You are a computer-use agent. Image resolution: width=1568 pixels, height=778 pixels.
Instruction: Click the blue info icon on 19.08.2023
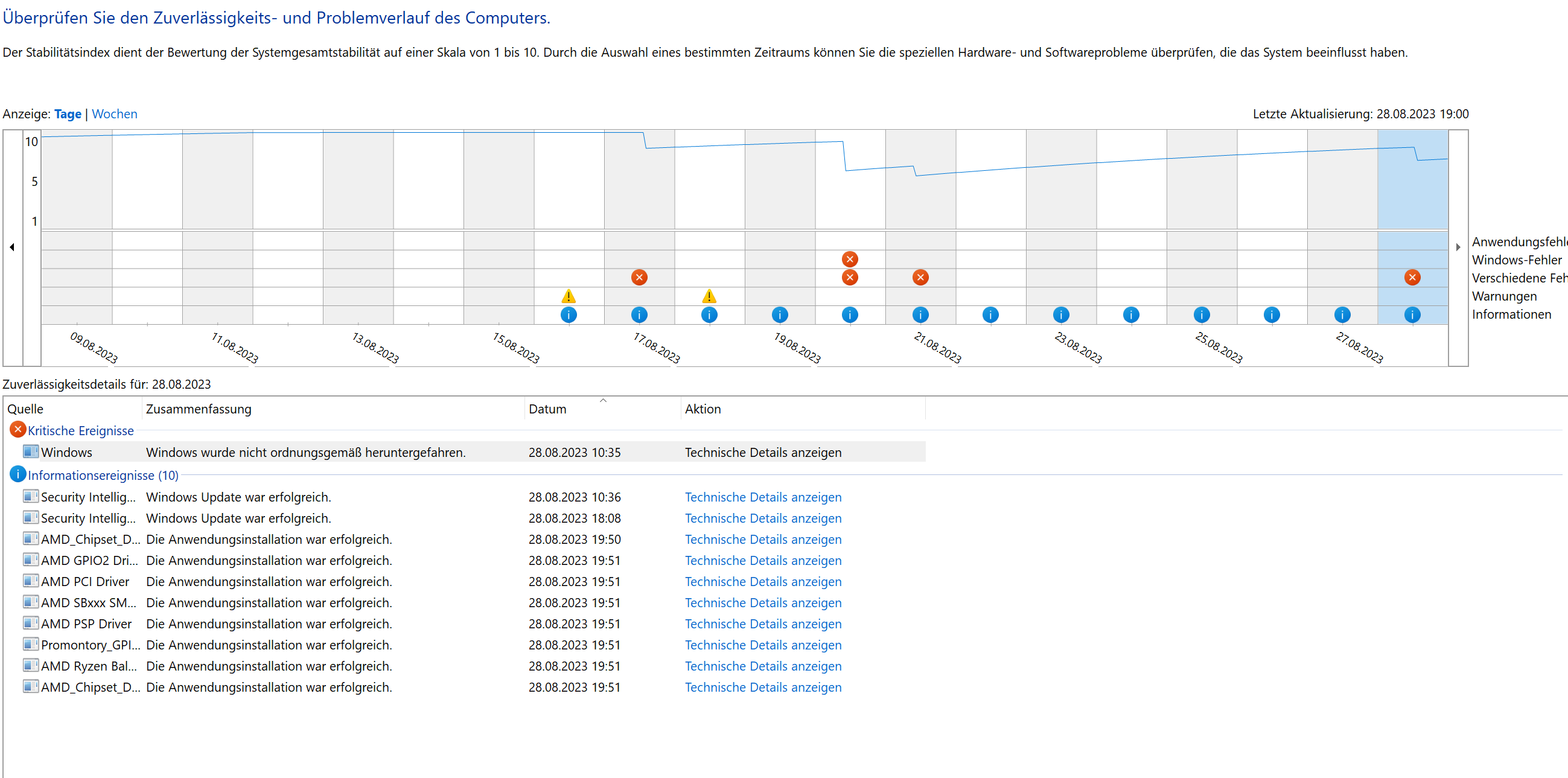pos(779,314)
